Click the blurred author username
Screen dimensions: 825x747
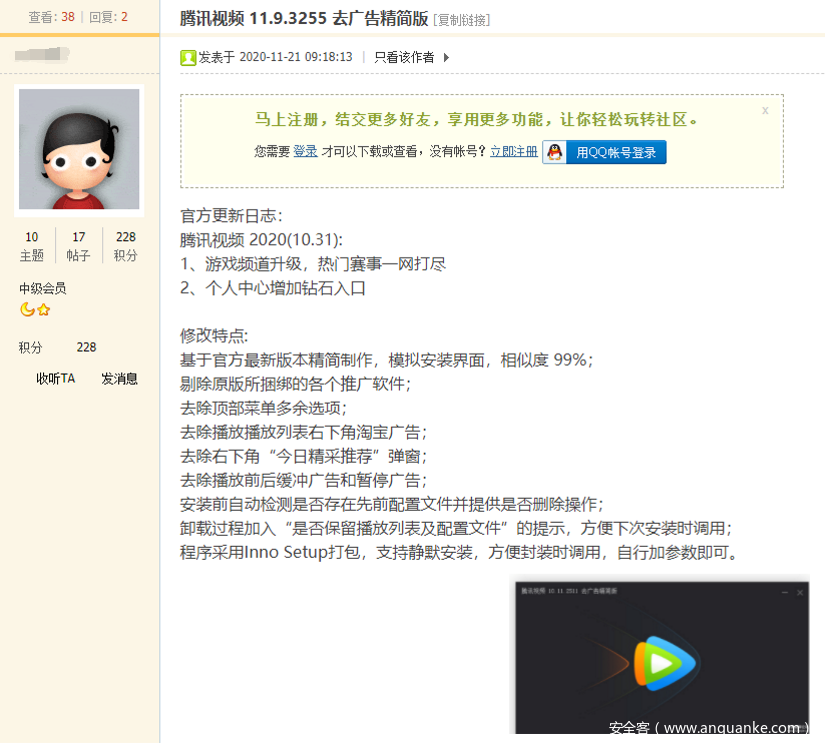pyautogui.click(x=42, y=54)
